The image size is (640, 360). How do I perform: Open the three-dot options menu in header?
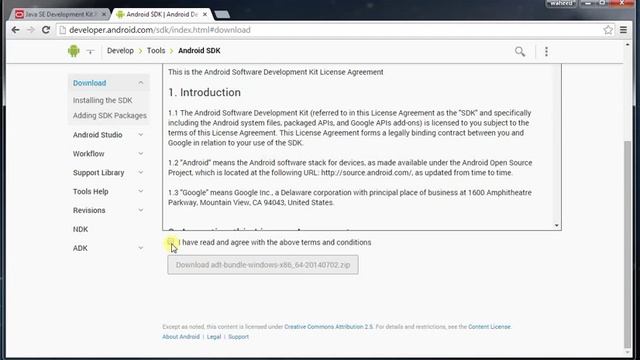[546, 51]
